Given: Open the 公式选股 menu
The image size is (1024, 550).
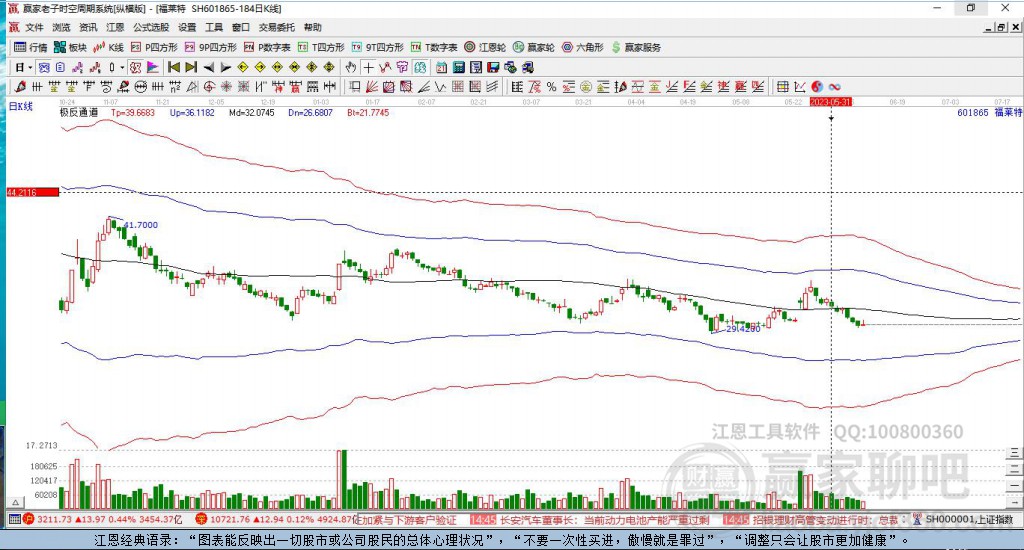Looking at the screenshot, I should pyautogui.click(x=151, y=27).
